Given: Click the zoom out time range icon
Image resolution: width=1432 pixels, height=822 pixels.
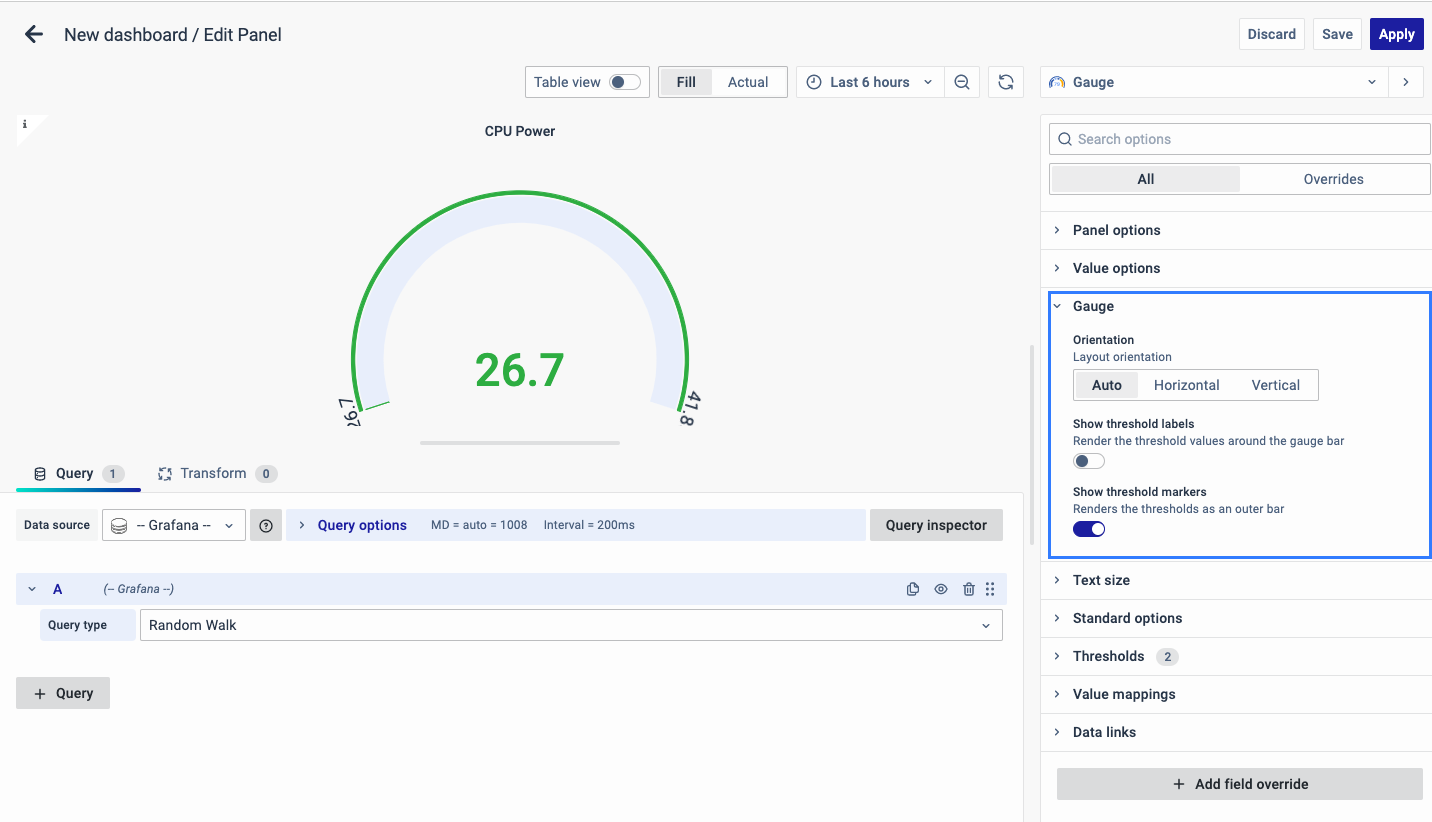Looking at the screenshot, I should pos(962,82).
